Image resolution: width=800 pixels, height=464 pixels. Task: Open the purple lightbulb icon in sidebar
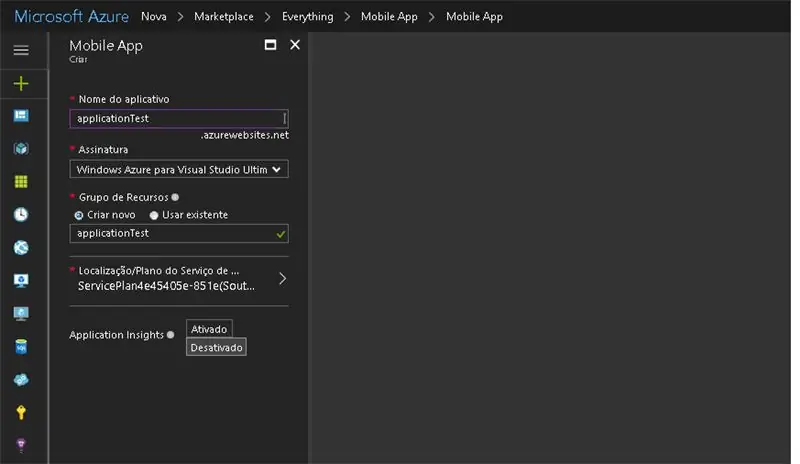21,445
